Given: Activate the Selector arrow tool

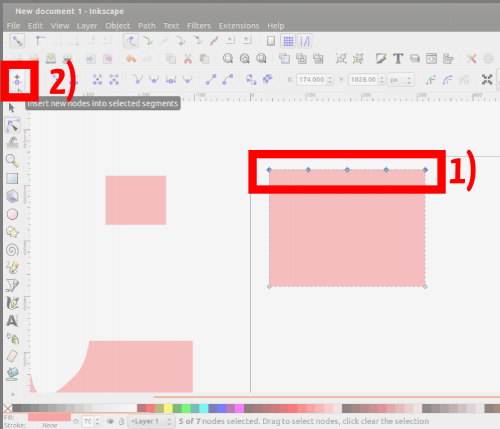Looking at the screenshot, I should click(12, 108).
